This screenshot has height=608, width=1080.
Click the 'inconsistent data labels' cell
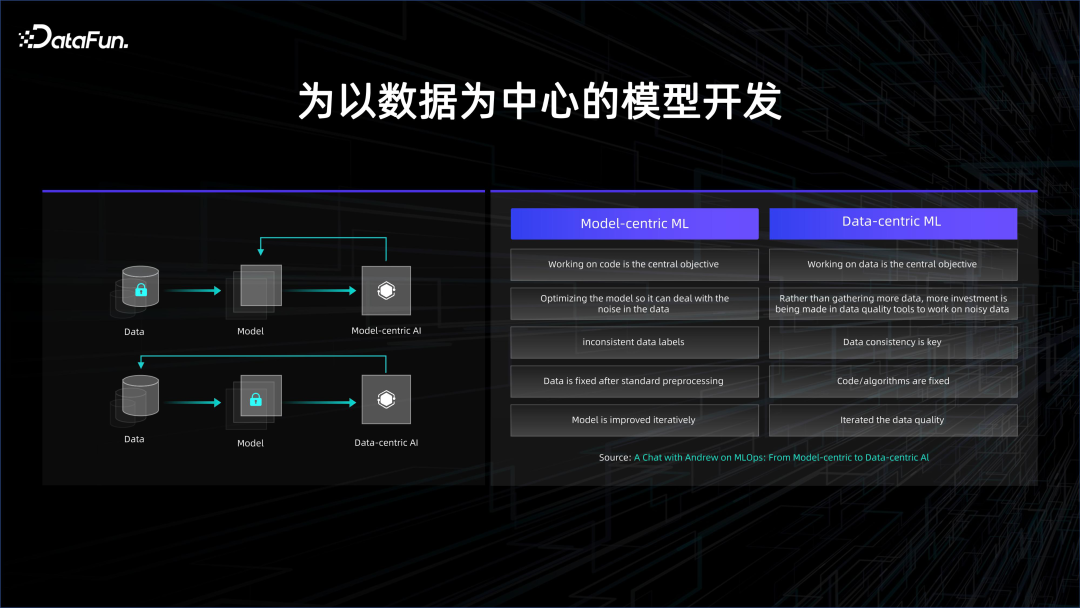(x=634, y=342)
